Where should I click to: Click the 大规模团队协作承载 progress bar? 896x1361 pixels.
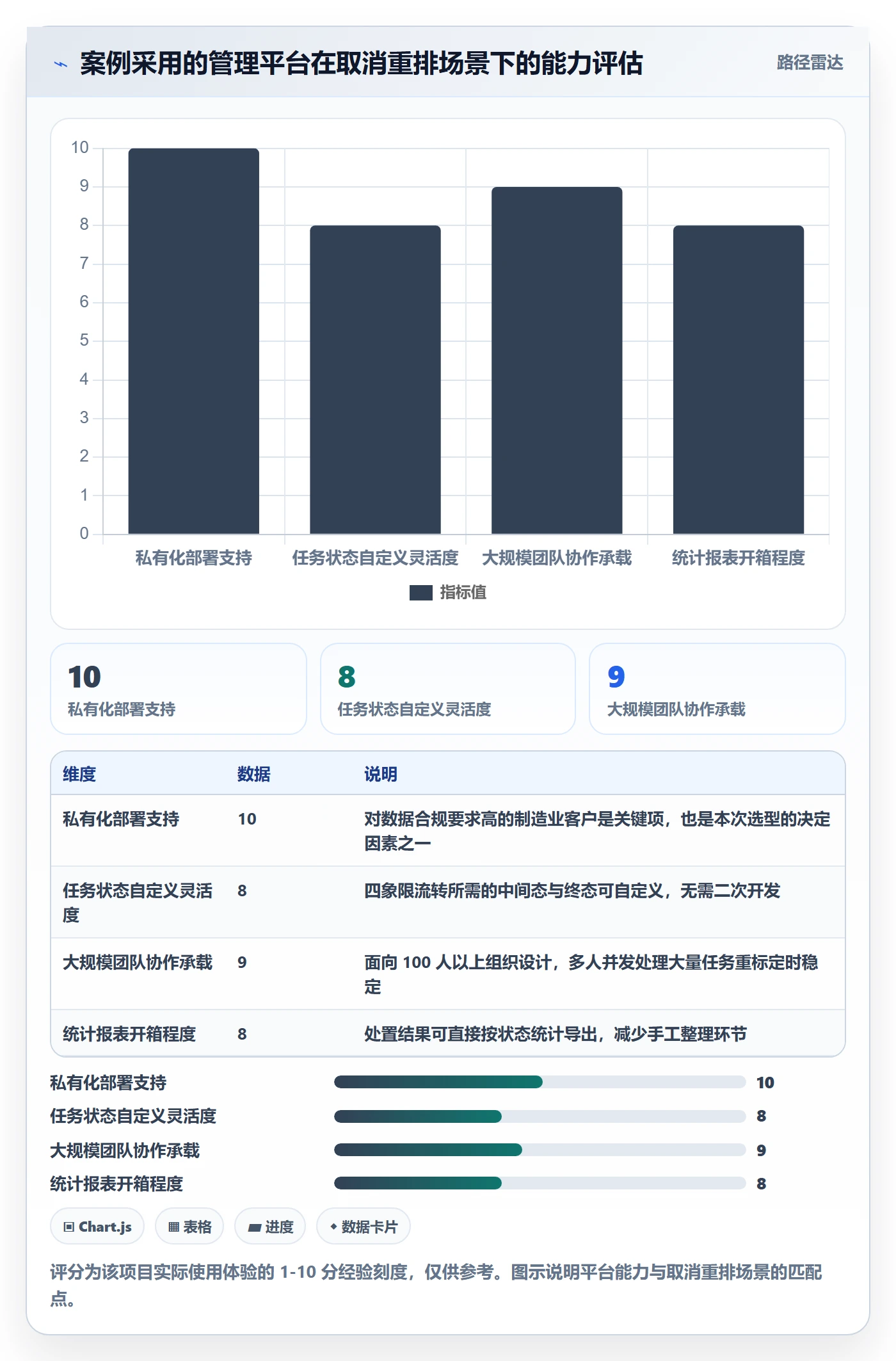(540, 1150)
